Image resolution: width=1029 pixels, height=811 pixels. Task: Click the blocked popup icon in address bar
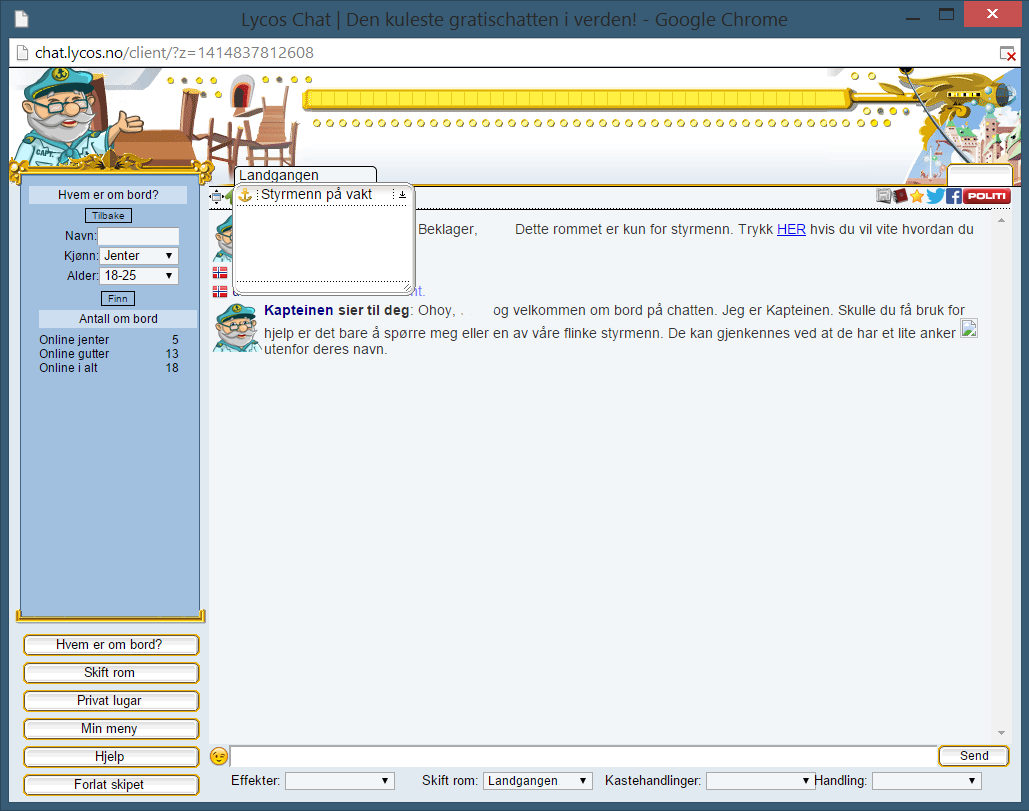click(1007, 53)
